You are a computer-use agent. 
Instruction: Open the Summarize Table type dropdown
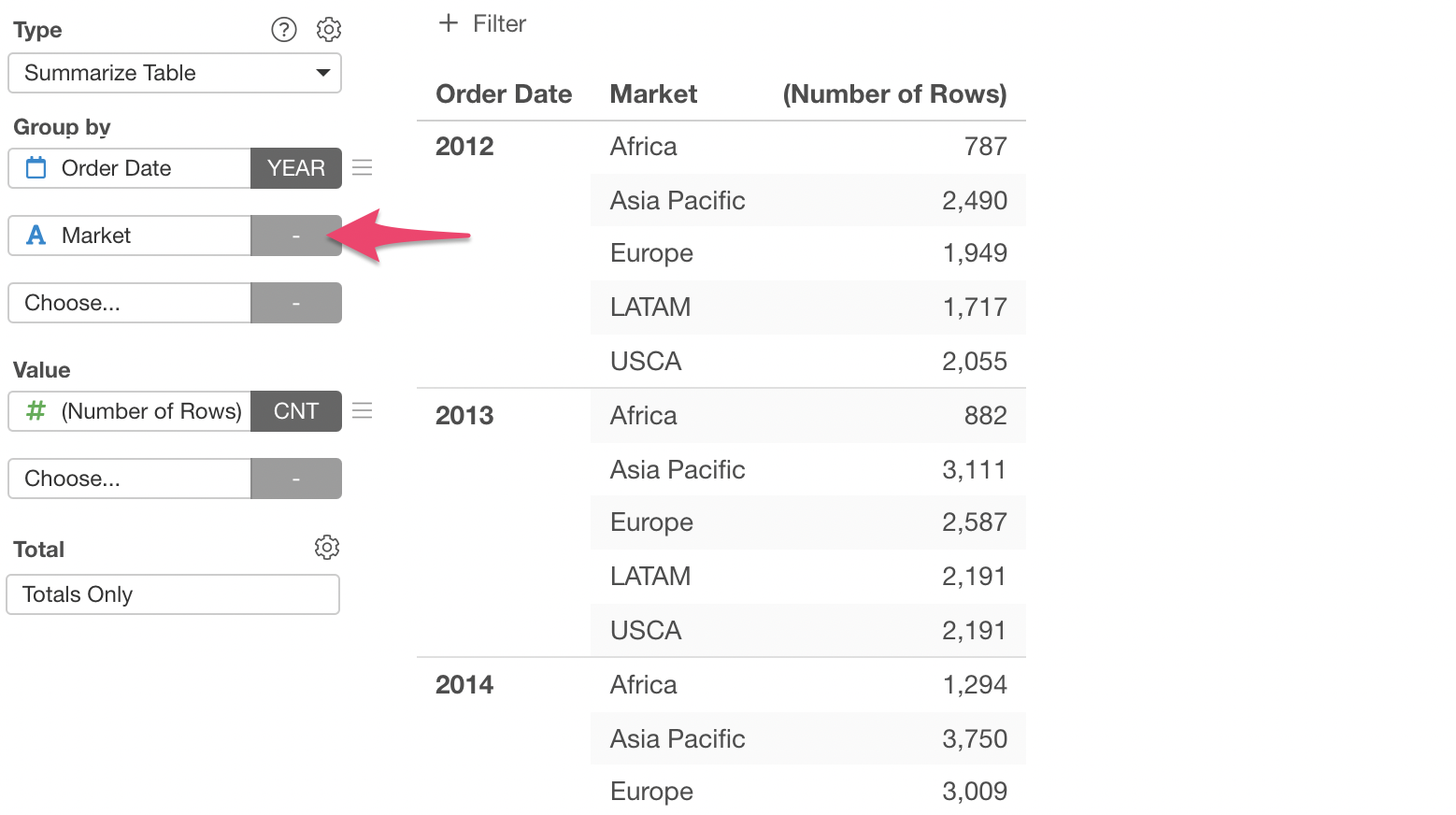175,73
